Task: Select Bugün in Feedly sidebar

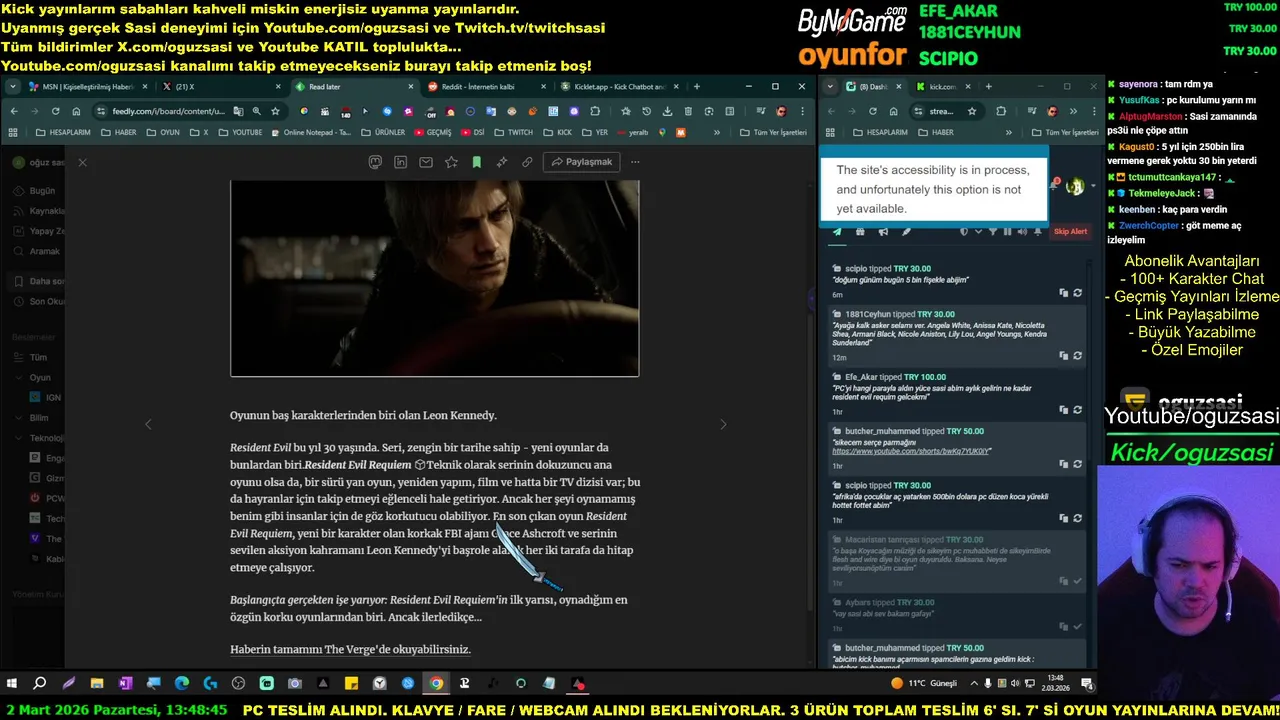Action: (x=36, y=191)
